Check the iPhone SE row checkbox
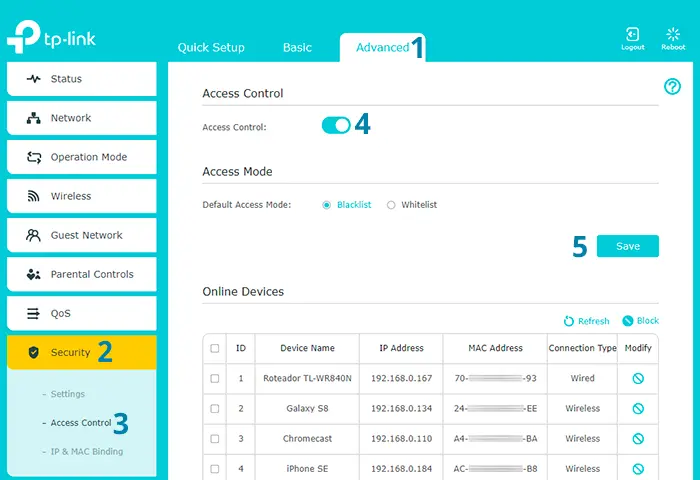Screen dimensions: 700x480 [215, 469]
